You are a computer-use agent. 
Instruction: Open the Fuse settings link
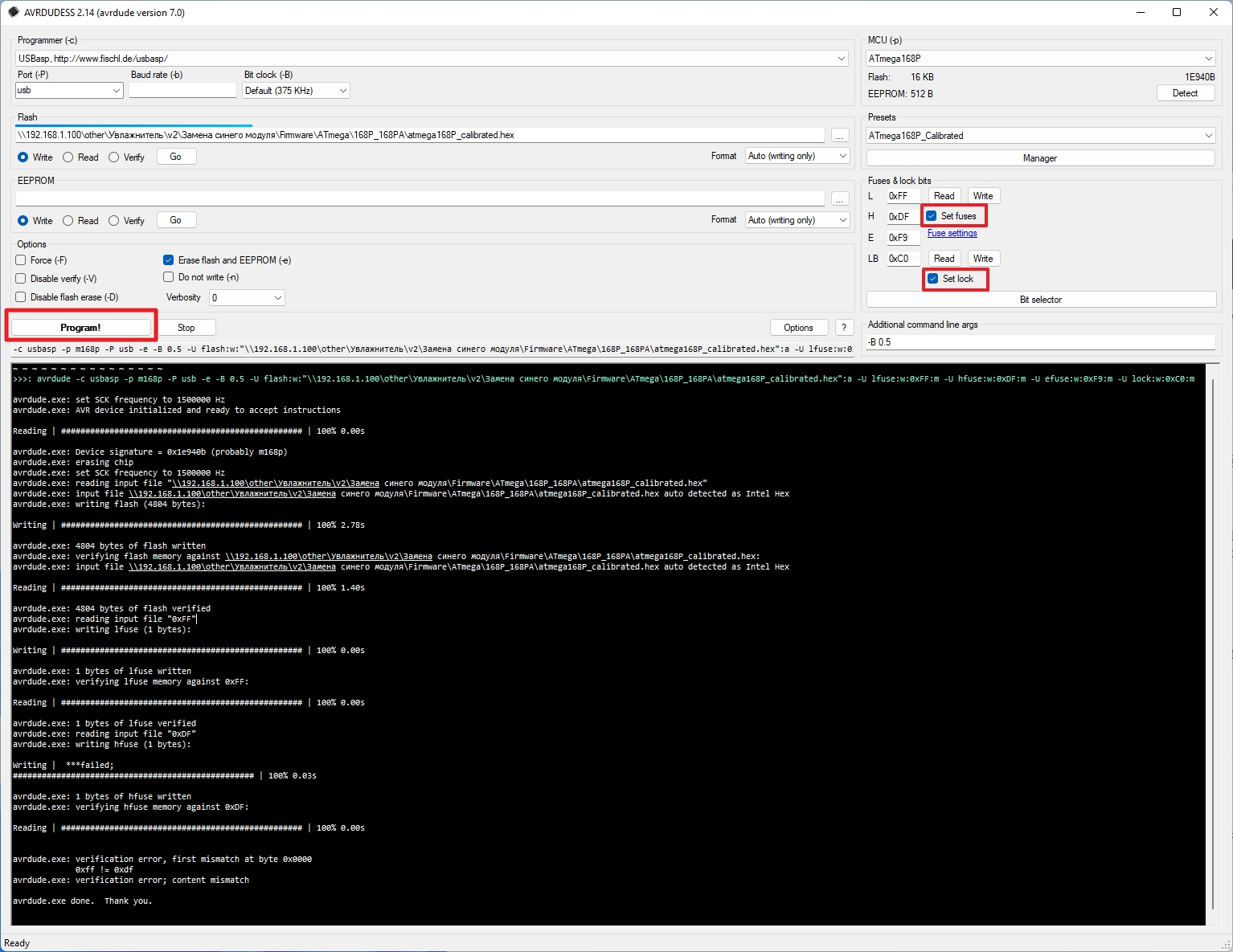tap(952, 233)
